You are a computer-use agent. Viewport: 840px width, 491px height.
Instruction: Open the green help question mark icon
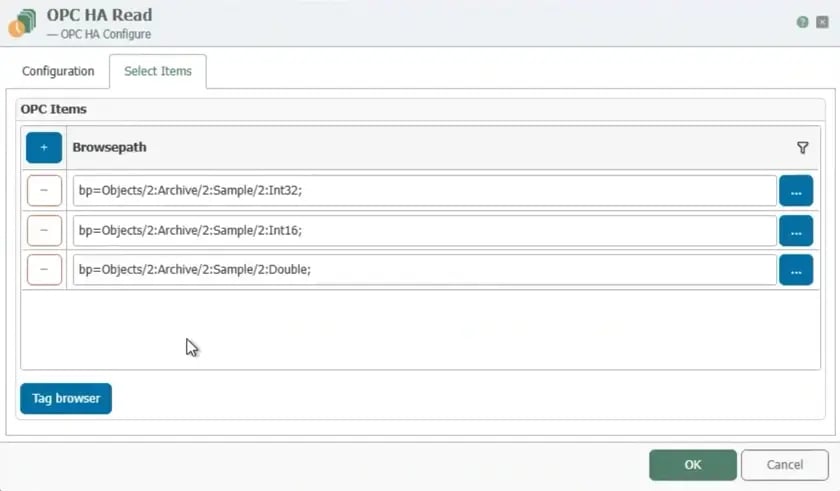click(x=802, y=22)
